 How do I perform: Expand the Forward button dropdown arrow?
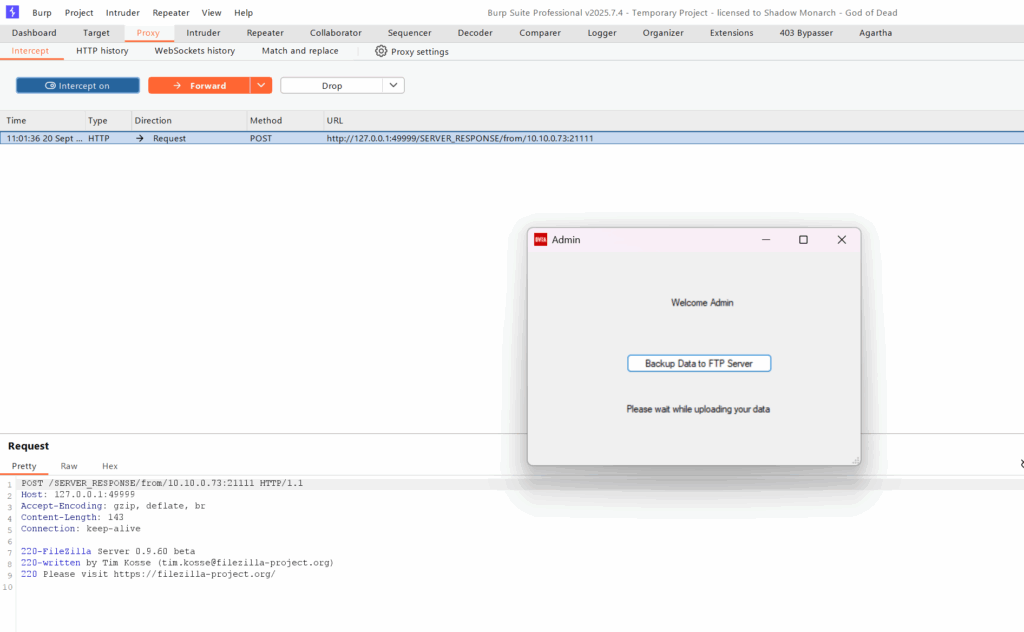click(x=260, y=86)
